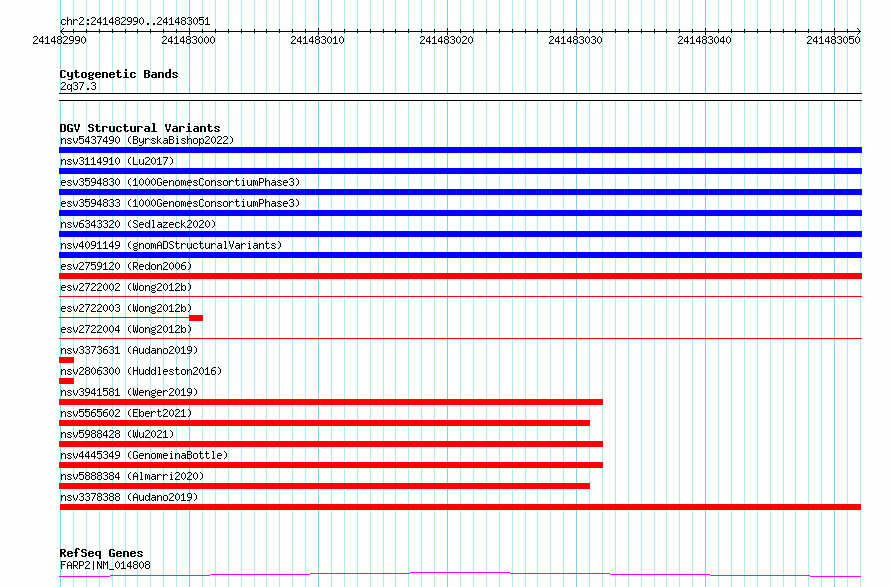Open esv3594830 (1000GenomesConsortiumPhase3) label
Image resolution: width=890 pixels, height=587 pixels.
click(180, 182)
